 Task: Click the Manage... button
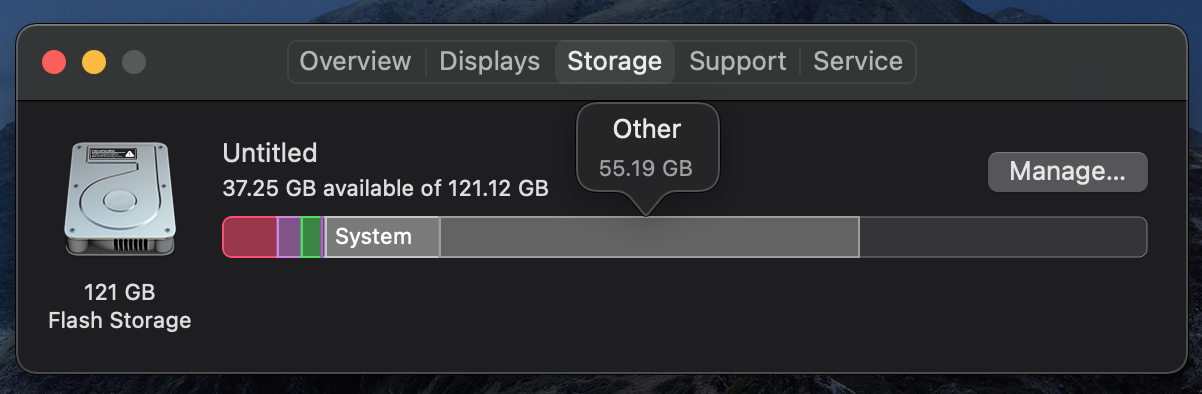1068,171
